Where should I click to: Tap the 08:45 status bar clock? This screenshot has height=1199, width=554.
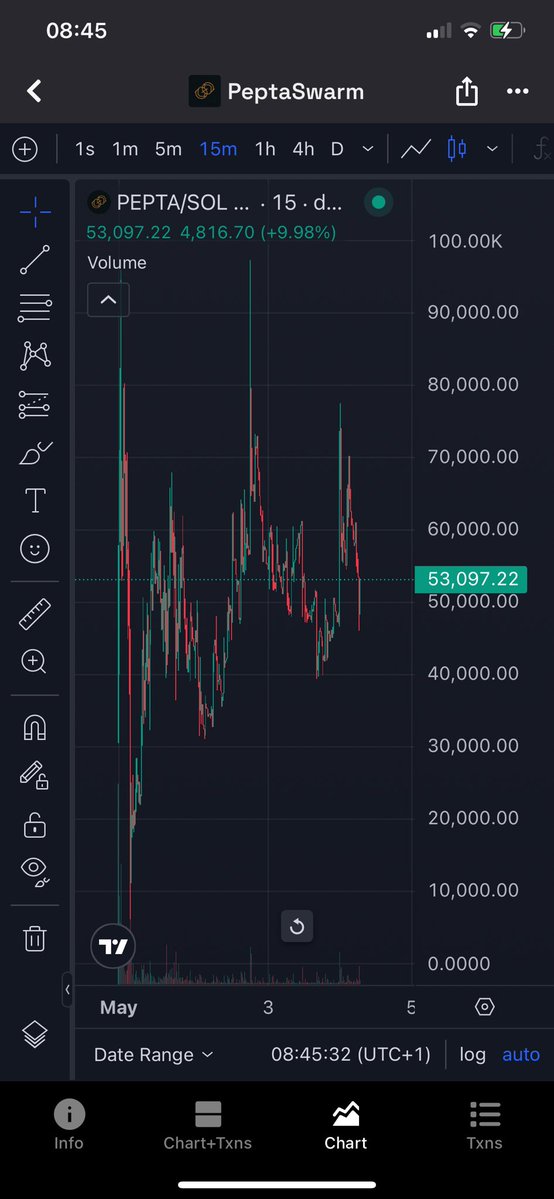[x=77, y=31]
